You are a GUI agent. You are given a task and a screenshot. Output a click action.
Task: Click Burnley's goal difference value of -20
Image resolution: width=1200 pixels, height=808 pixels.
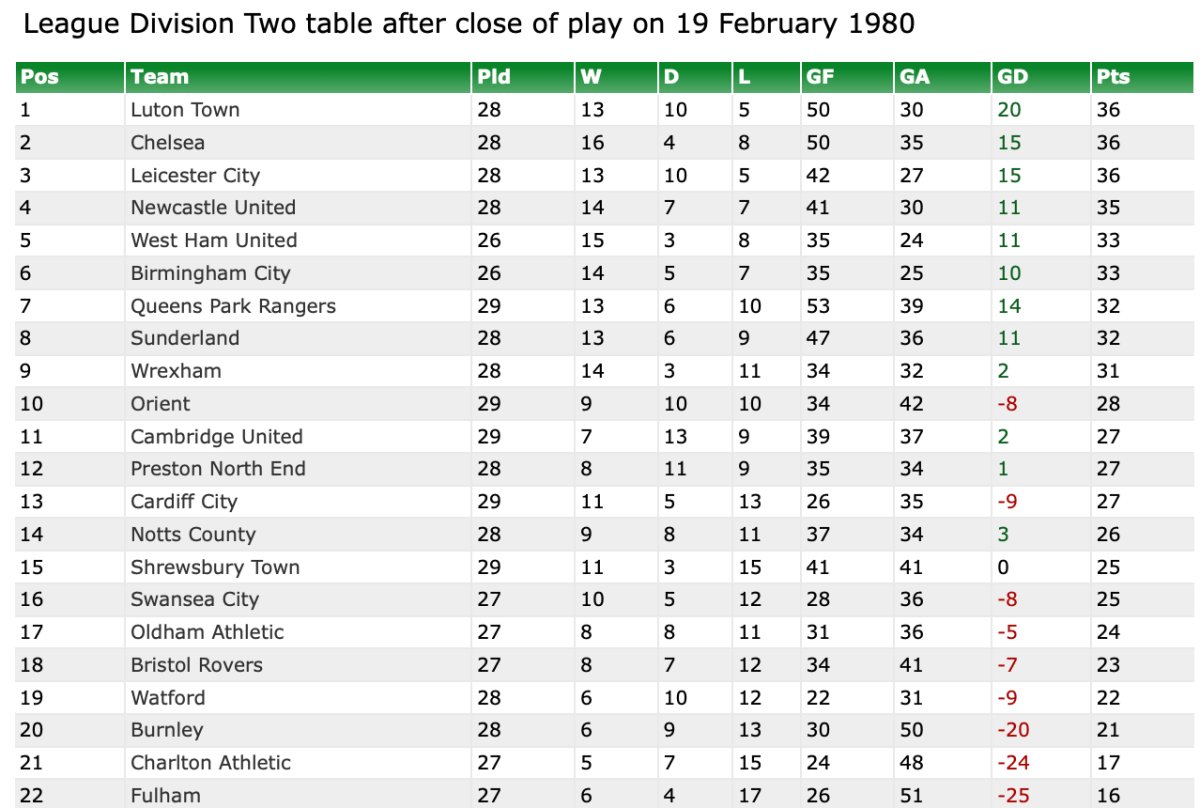click(1013, 730)
